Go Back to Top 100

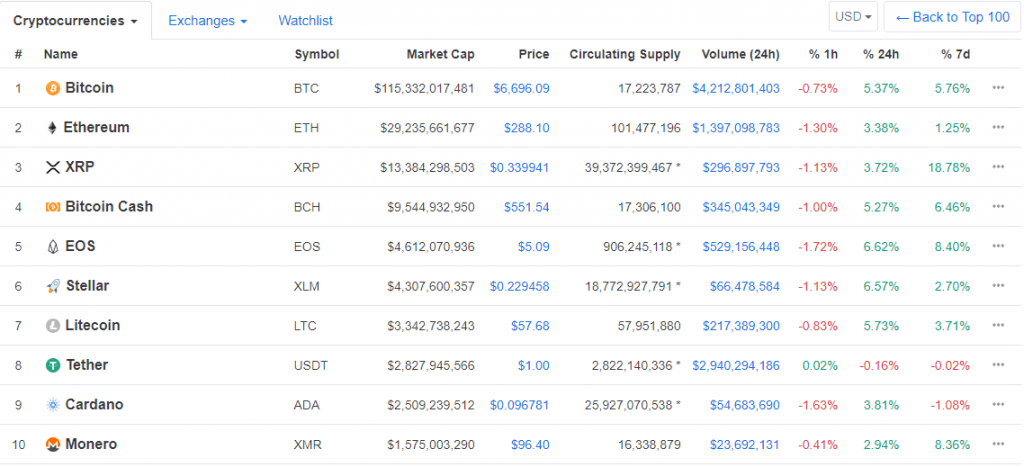[952, 17]
